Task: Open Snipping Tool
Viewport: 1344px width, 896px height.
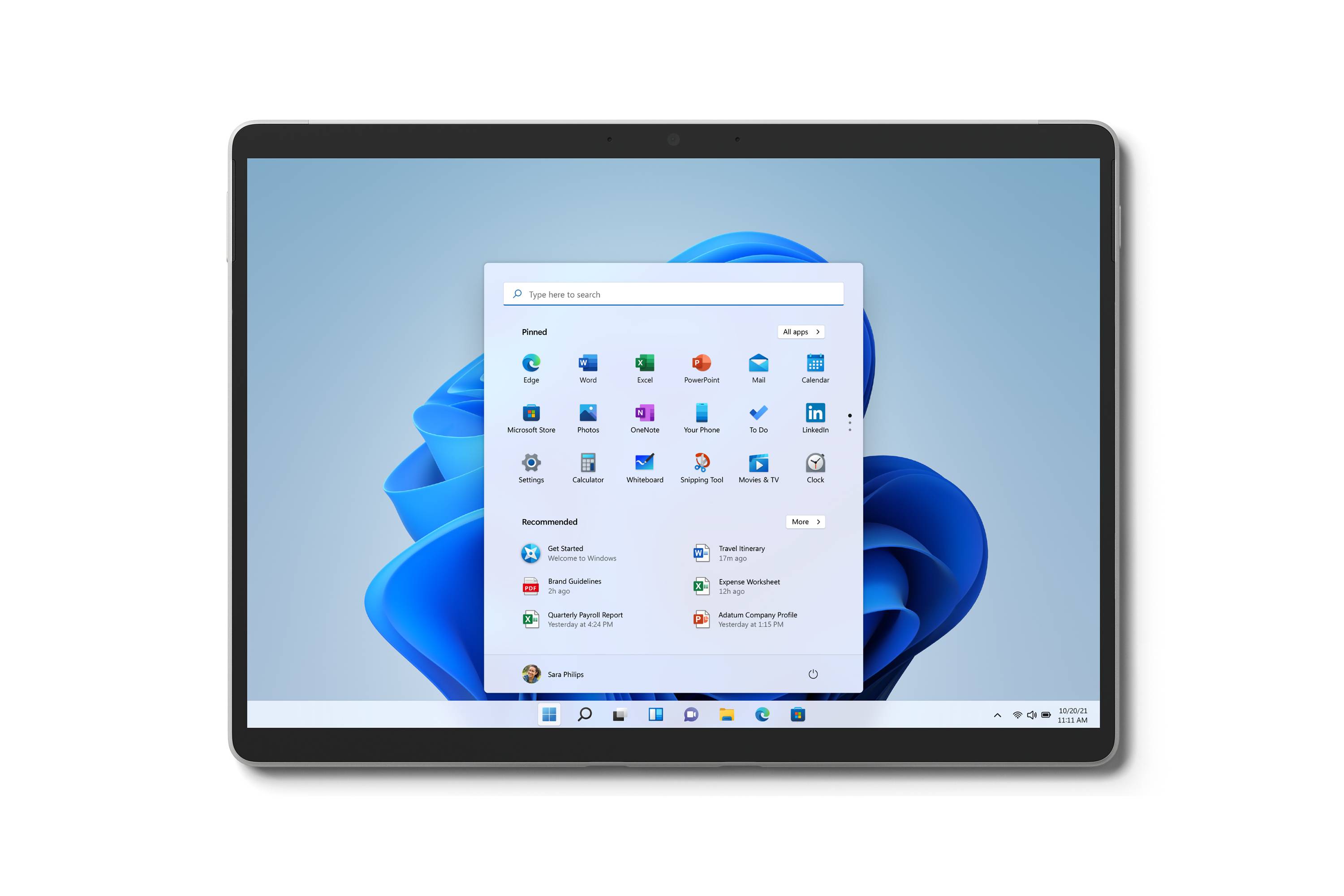Action: (700, 462)
